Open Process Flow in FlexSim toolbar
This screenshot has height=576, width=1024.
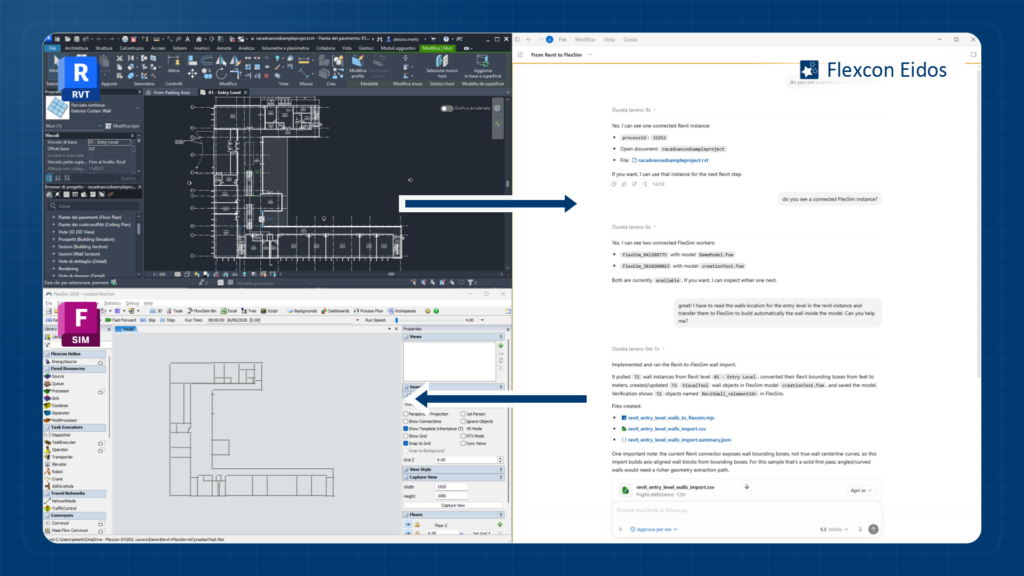click(x=369, y=311)
